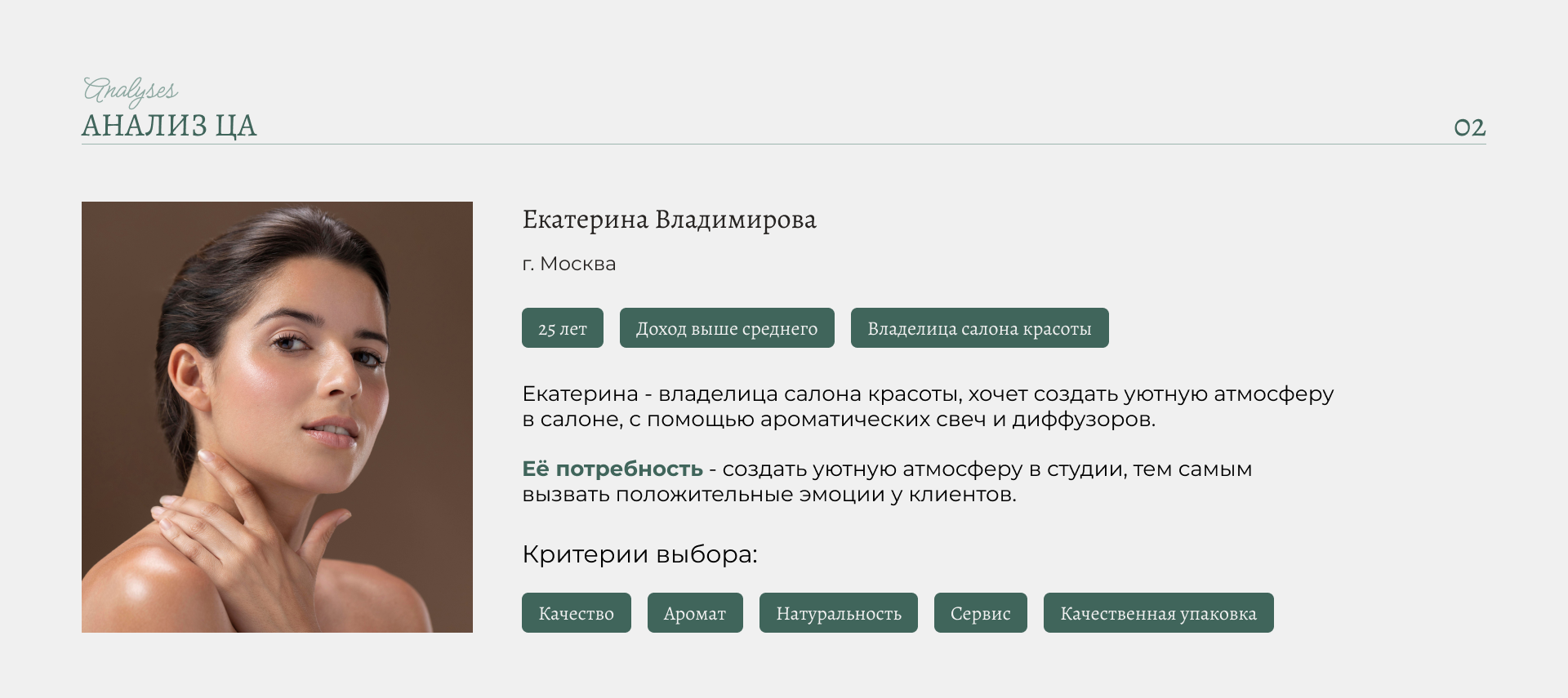The image size is (1568, 698).
Task: Select the horizontal divider line under the heading
Action: (x=784, y=144)
